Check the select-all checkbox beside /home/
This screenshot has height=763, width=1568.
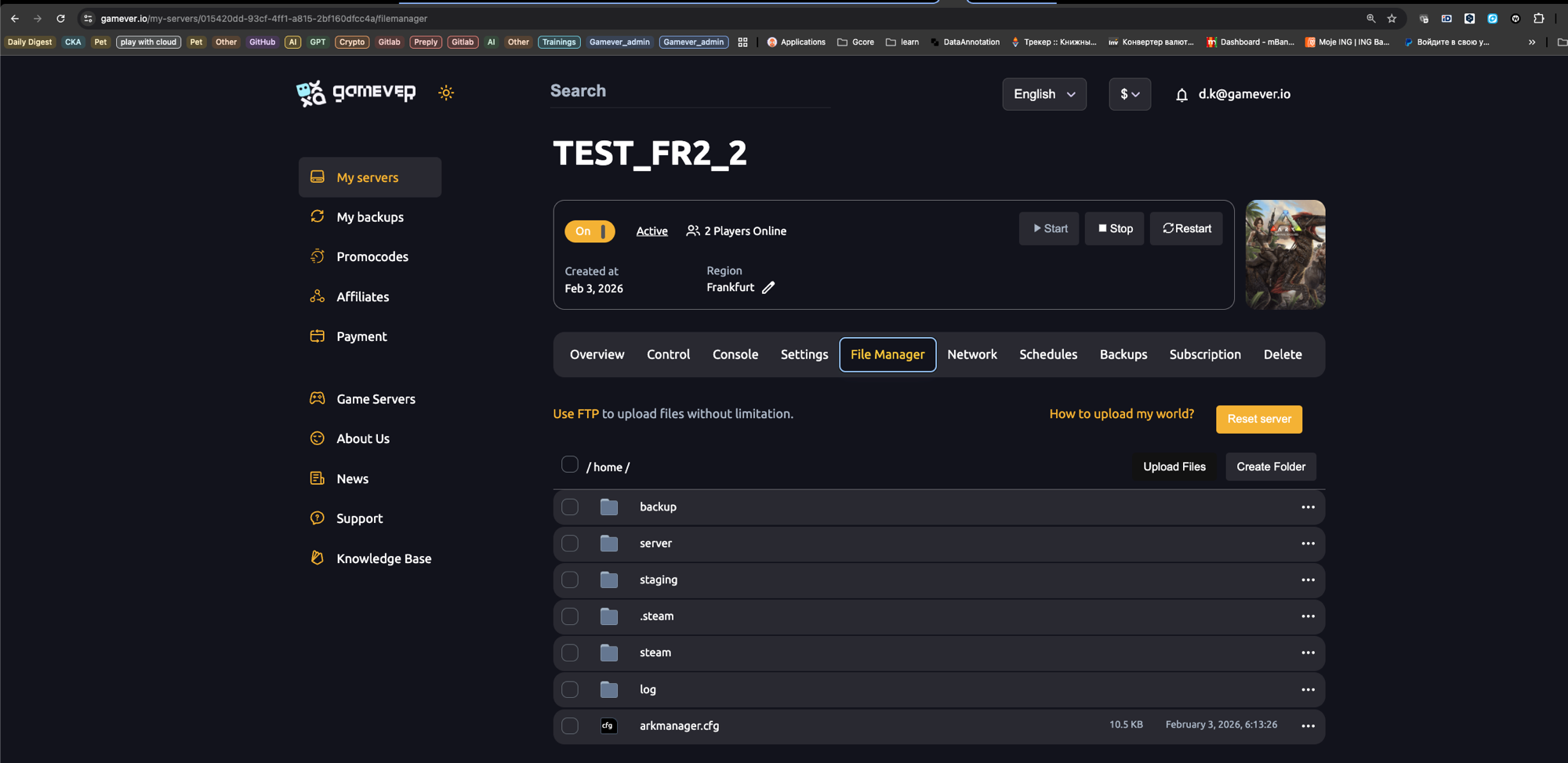[570, 464]
